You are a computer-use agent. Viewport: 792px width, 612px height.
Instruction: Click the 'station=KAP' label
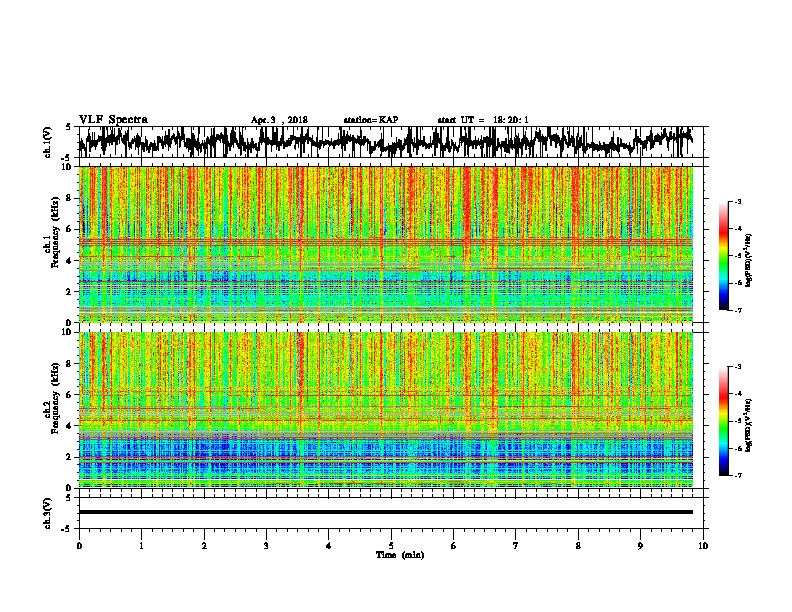371,120
